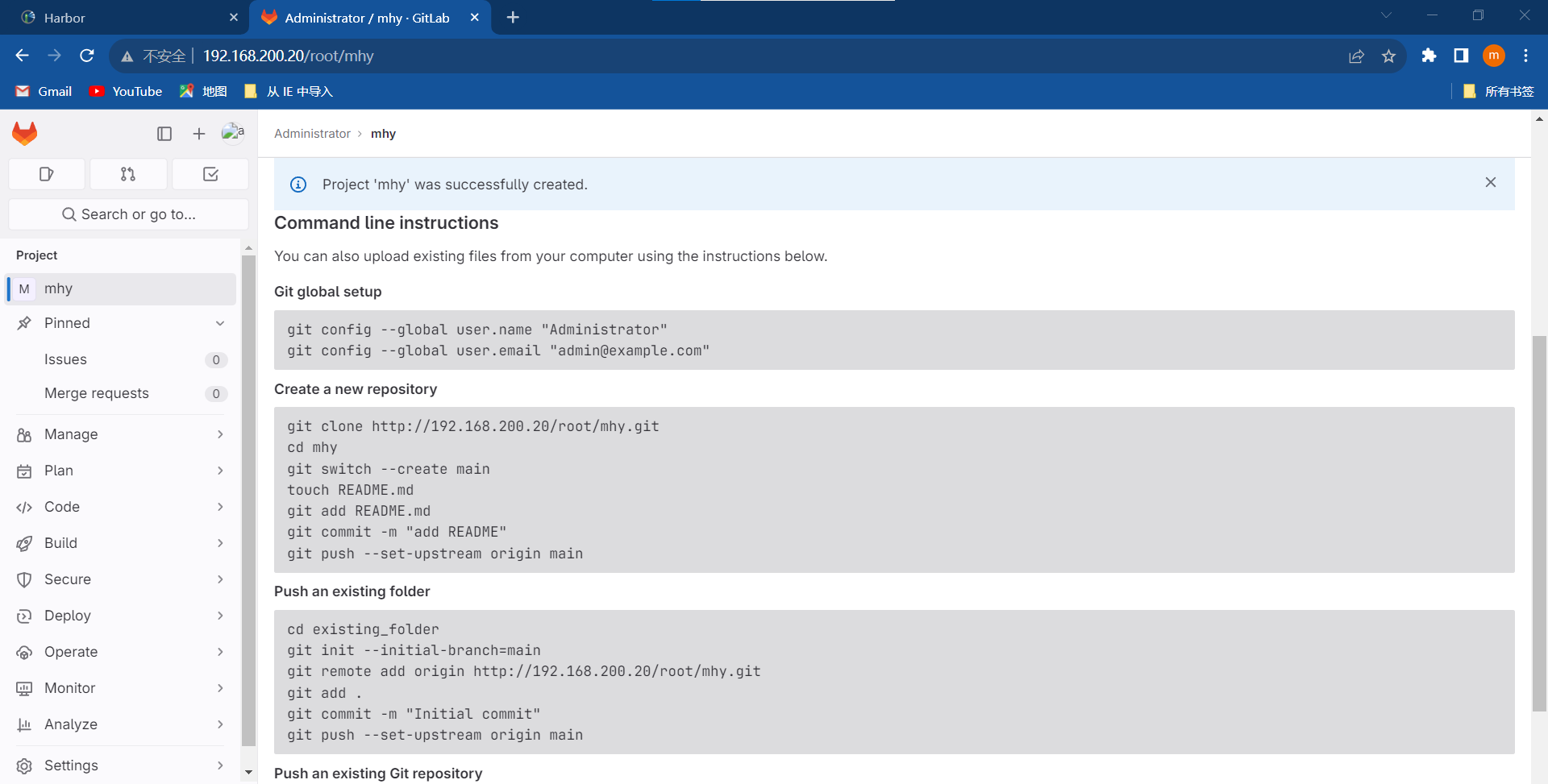
Task: Click the Search or go to field
Action: pos(128,214)
